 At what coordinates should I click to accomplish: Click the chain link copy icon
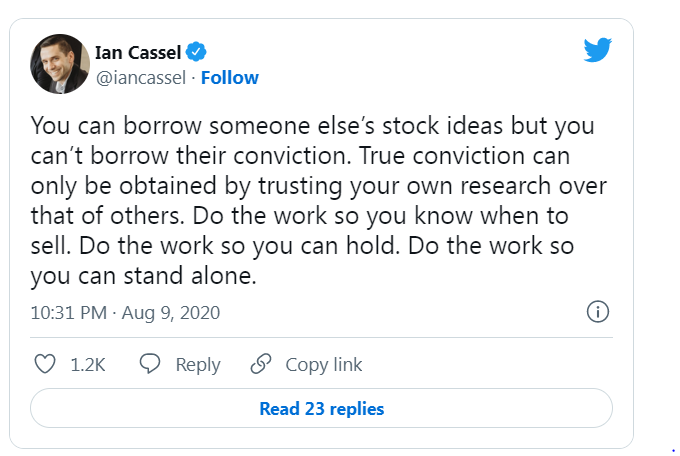(x=261, y=365)
